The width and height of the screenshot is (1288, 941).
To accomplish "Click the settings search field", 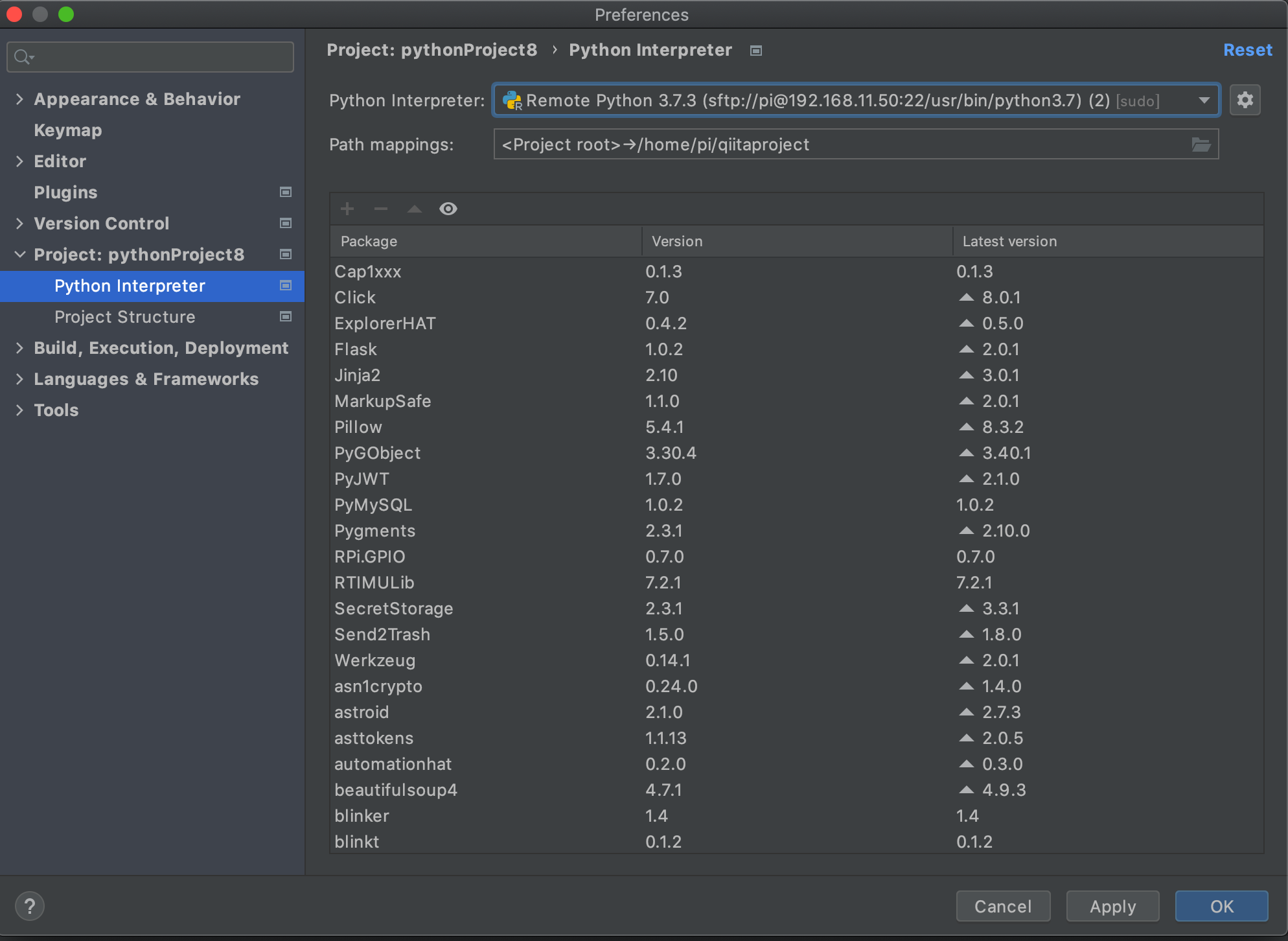I will coord(155,57).
